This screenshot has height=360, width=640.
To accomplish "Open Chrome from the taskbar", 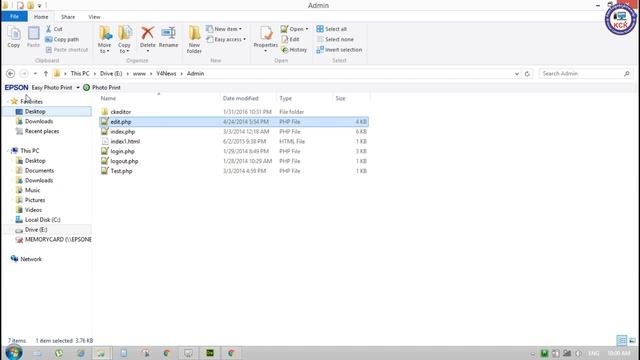I will (x=167, y=353).
